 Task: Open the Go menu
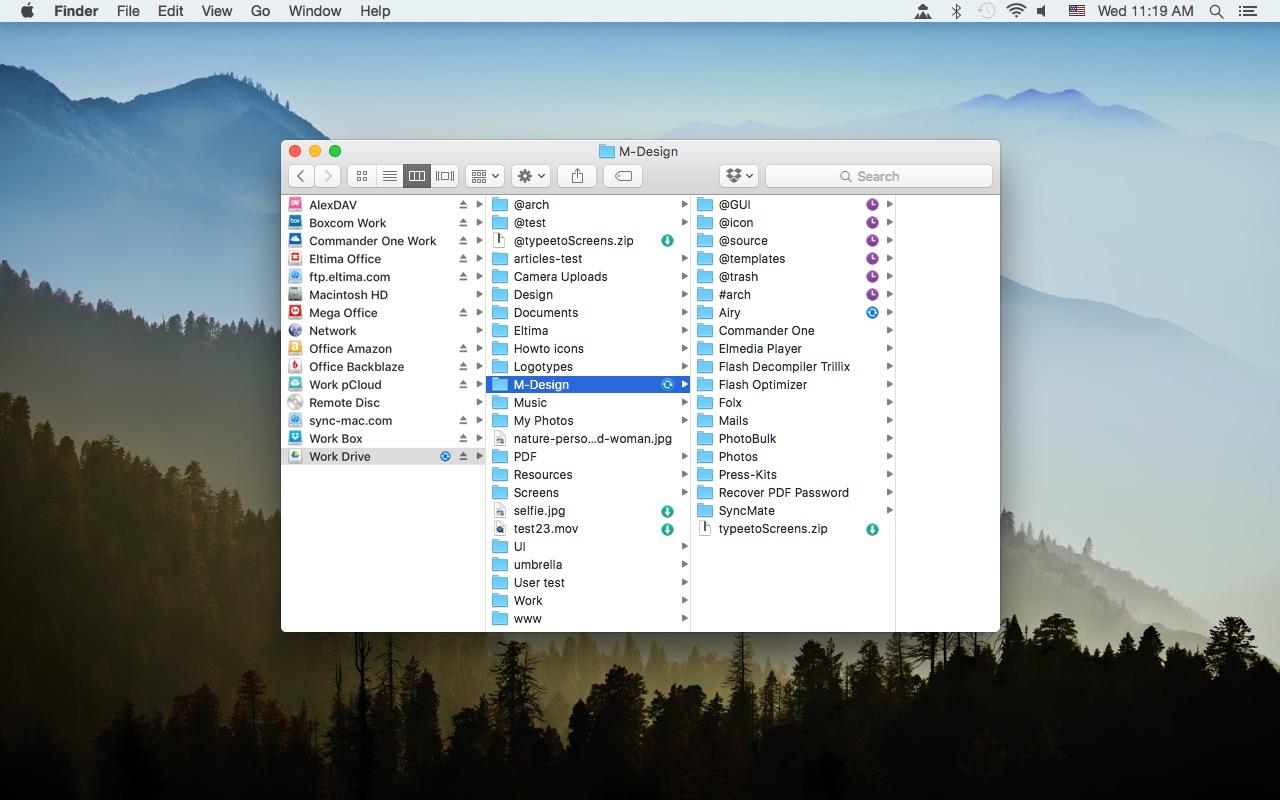[x=261, y=11]
